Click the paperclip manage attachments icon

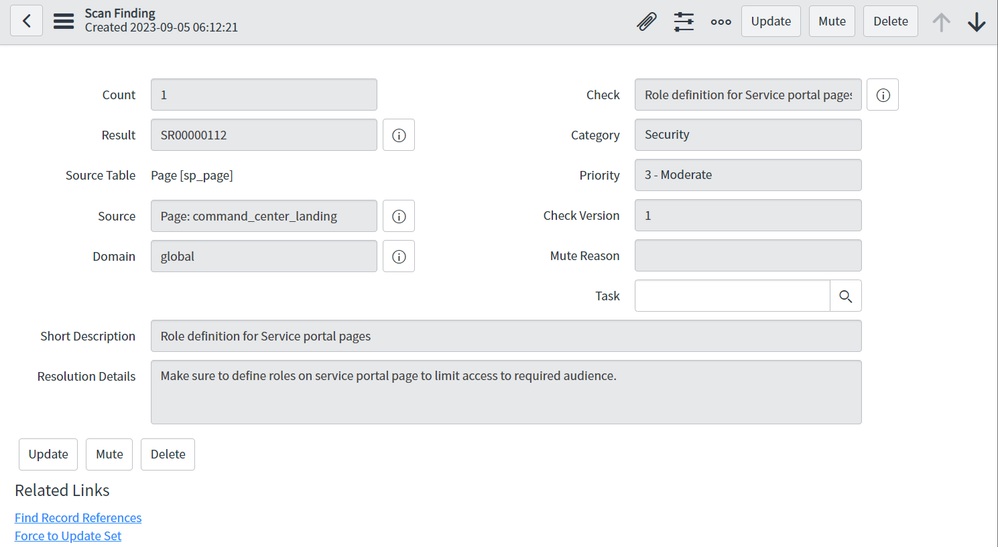pyautogui.click(x=647, y=21)
